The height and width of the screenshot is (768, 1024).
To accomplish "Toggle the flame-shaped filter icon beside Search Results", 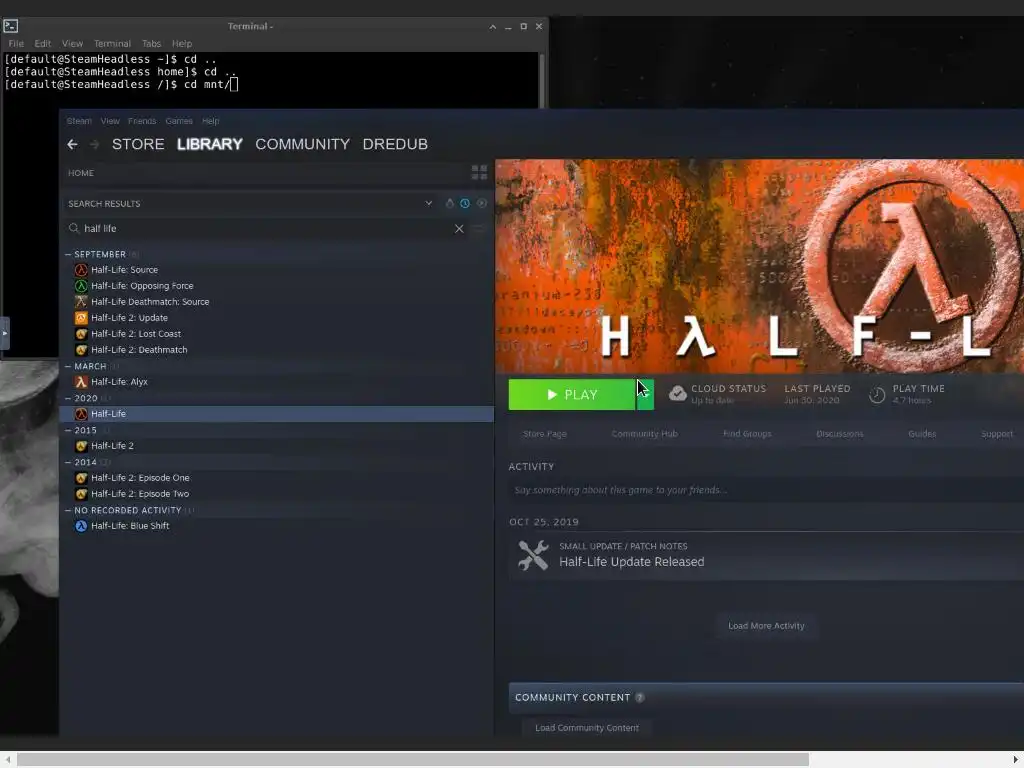I will [x=449, y=203].
